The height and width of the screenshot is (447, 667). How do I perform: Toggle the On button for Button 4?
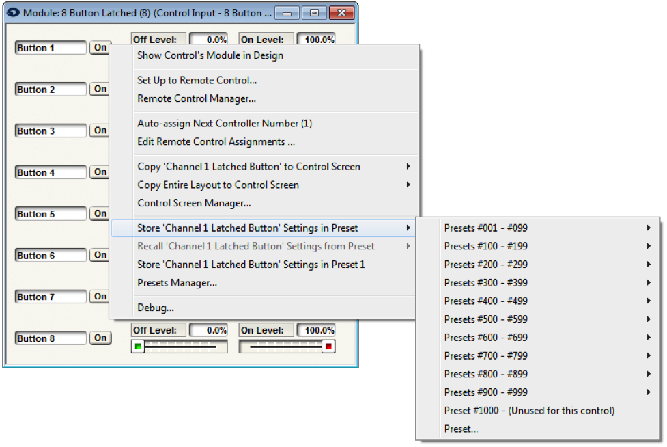tap(100, 172)
